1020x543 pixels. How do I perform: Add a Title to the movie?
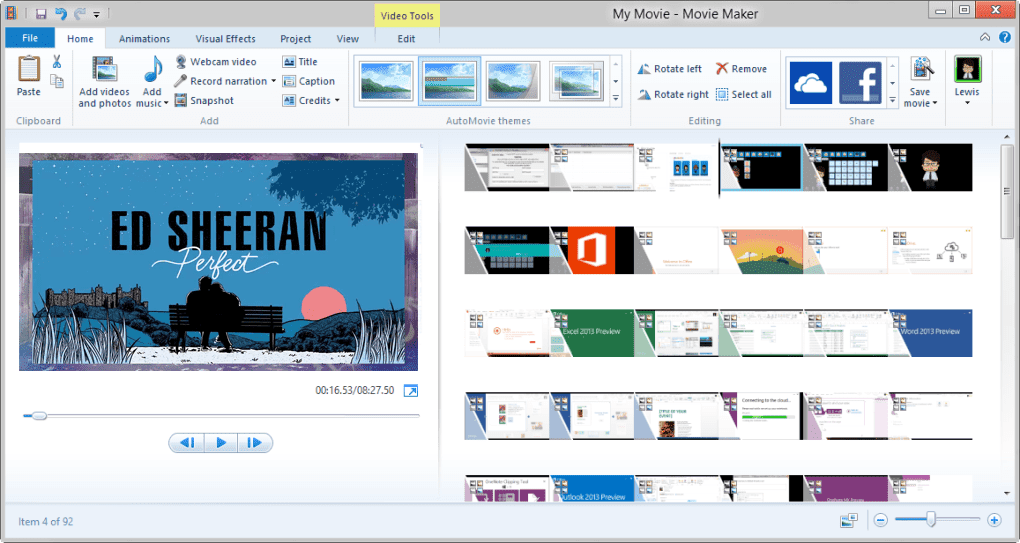(x=300, y=62)
